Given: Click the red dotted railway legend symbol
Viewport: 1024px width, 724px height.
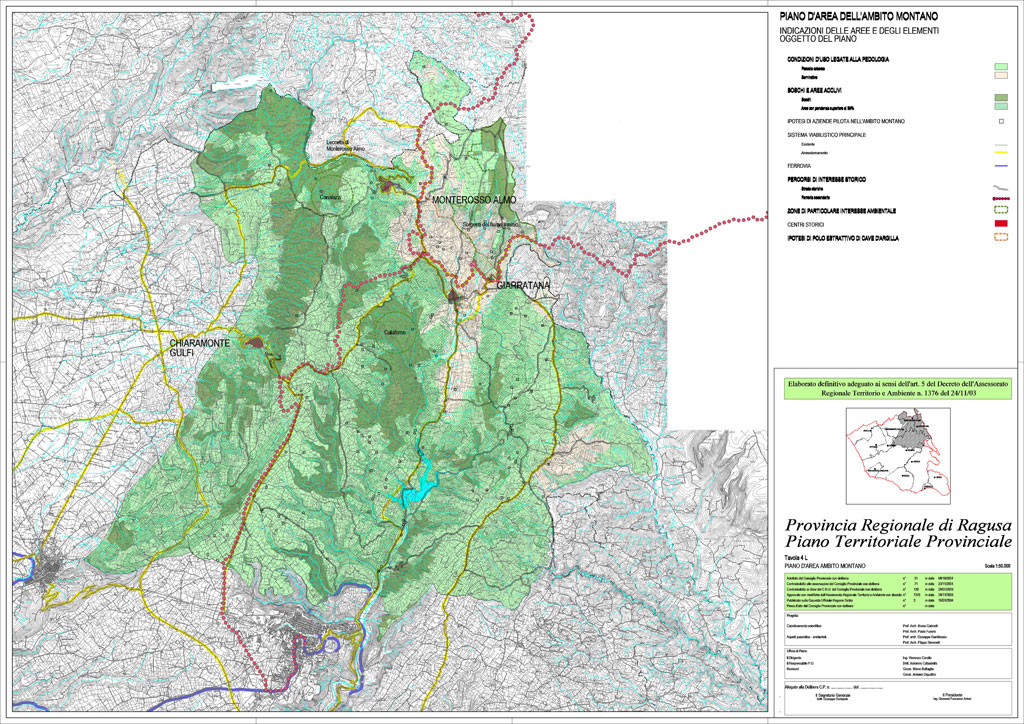Looking at the screenshot, I should coord(1000,198).
